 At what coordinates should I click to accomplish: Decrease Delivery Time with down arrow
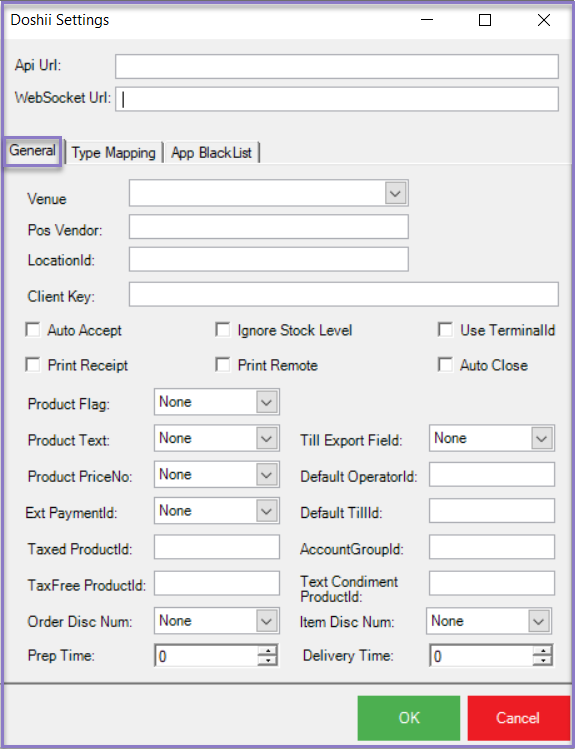[x=542, y=660]
